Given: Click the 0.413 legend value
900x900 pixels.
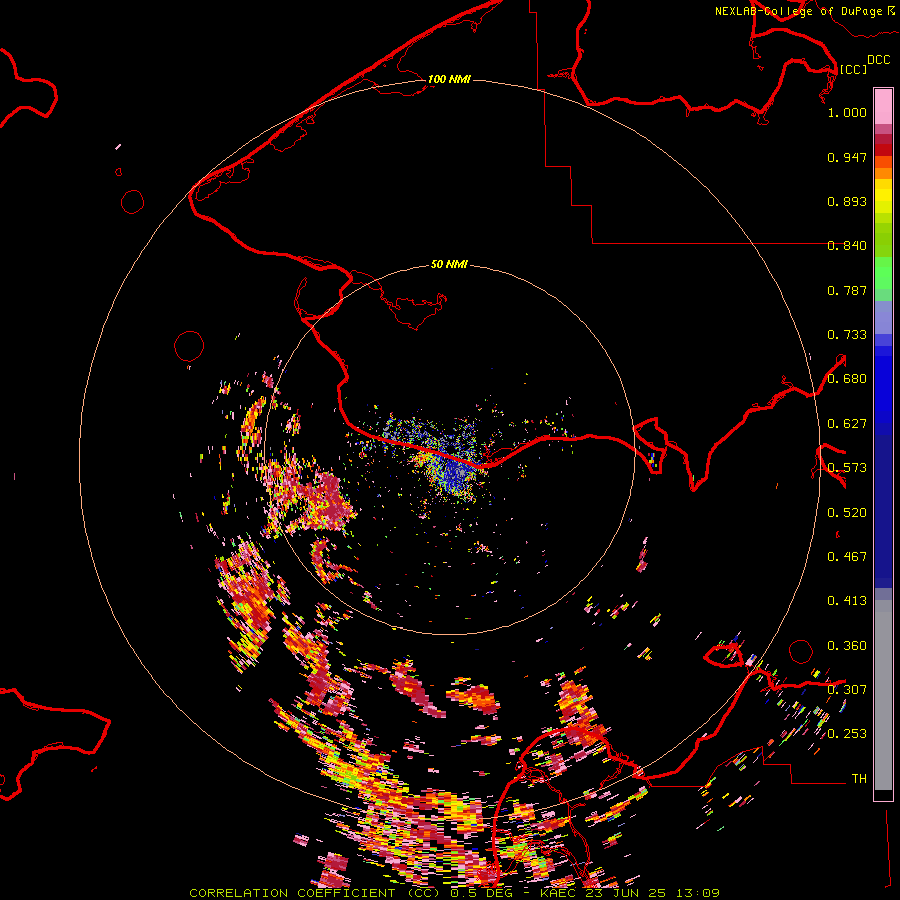Looking at the screenshot, I should coord(847,601).
